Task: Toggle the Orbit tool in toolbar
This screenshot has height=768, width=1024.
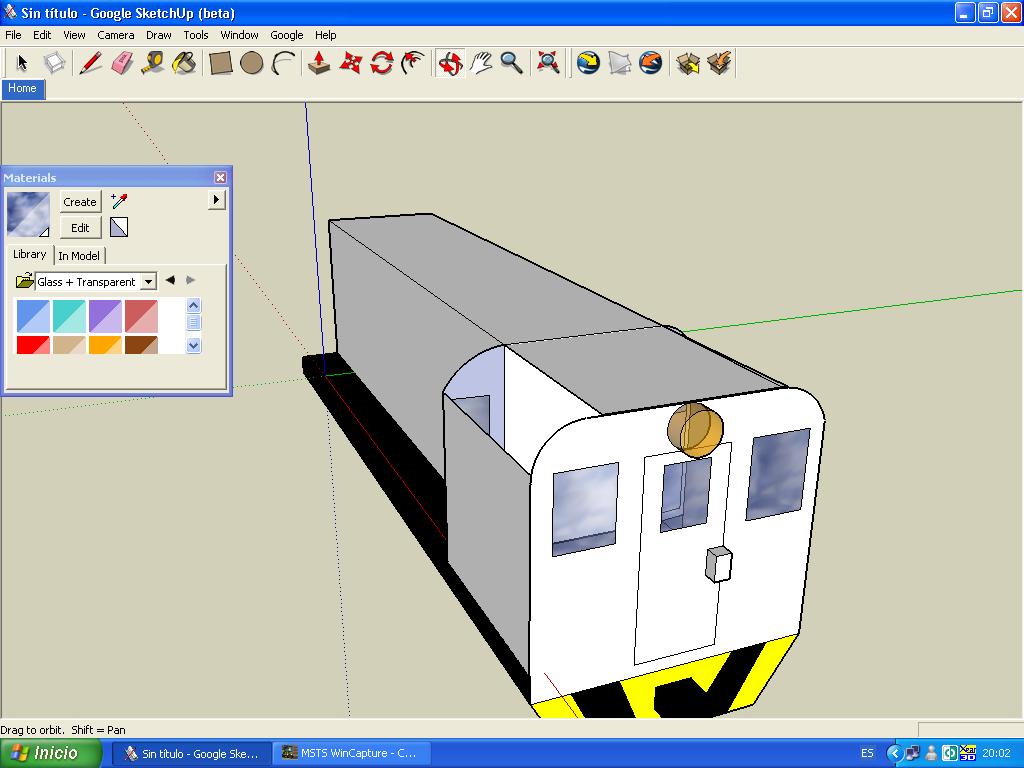Action: pyautogui.click(x=450, y=63)
